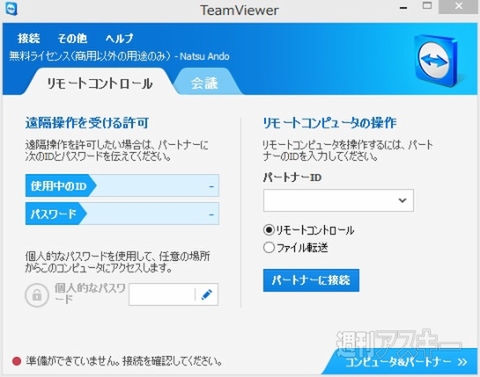The image size is (480, 377).
Task: Close the TeamViewer window
Action: pyautogui.click(x=458, y=7)
